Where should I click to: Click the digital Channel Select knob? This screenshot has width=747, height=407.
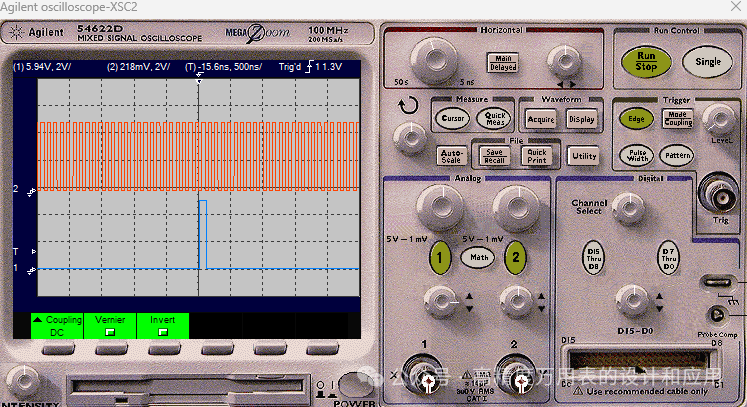[628, 209]
